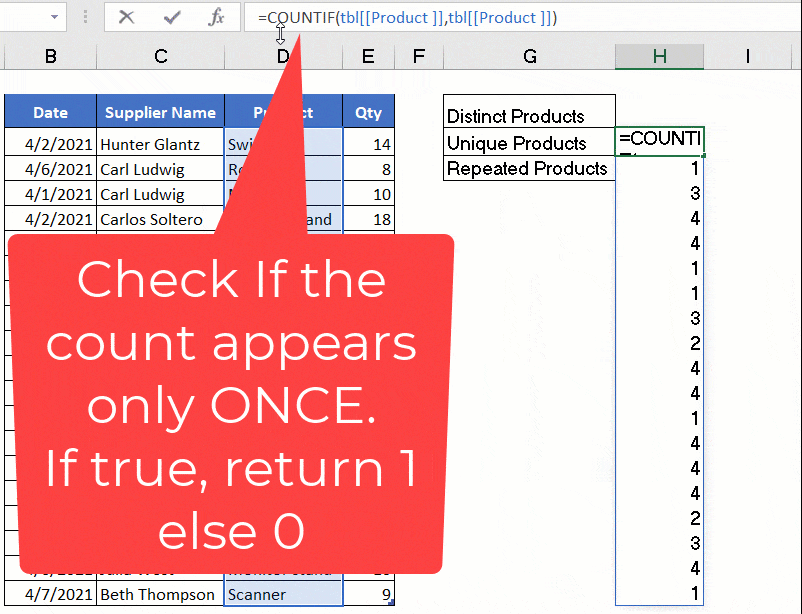Select the Supplier Name table header

click(x=159, y=111)
